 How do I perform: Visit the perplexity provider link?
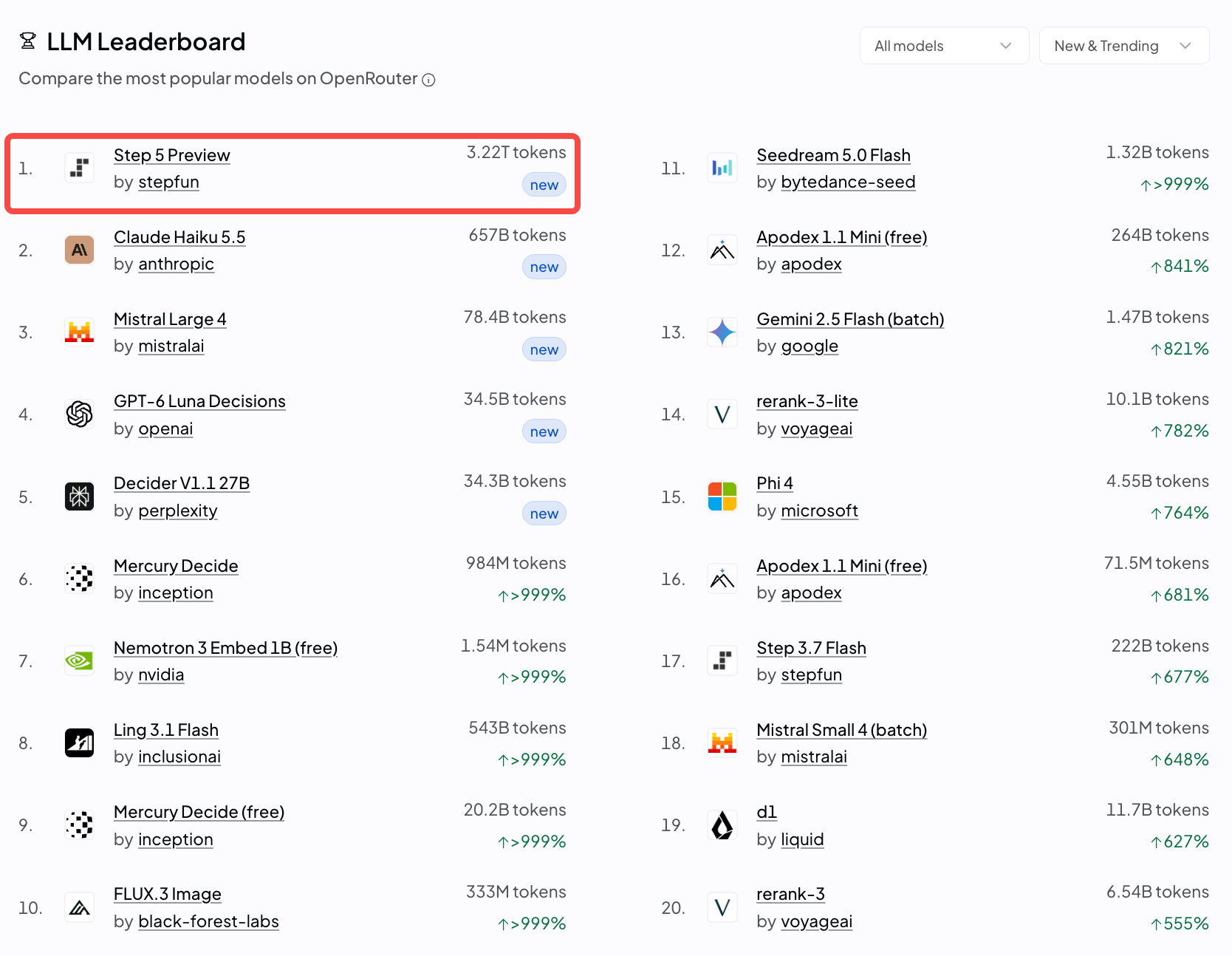point(178,511)
